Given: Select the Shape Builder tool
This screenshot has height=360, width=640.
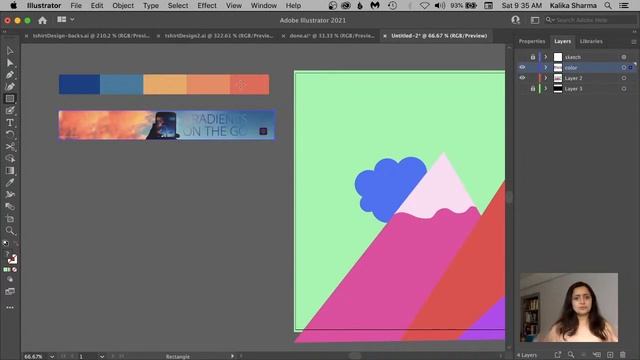Looking at the screenshot, I should (x=10, y=158).
